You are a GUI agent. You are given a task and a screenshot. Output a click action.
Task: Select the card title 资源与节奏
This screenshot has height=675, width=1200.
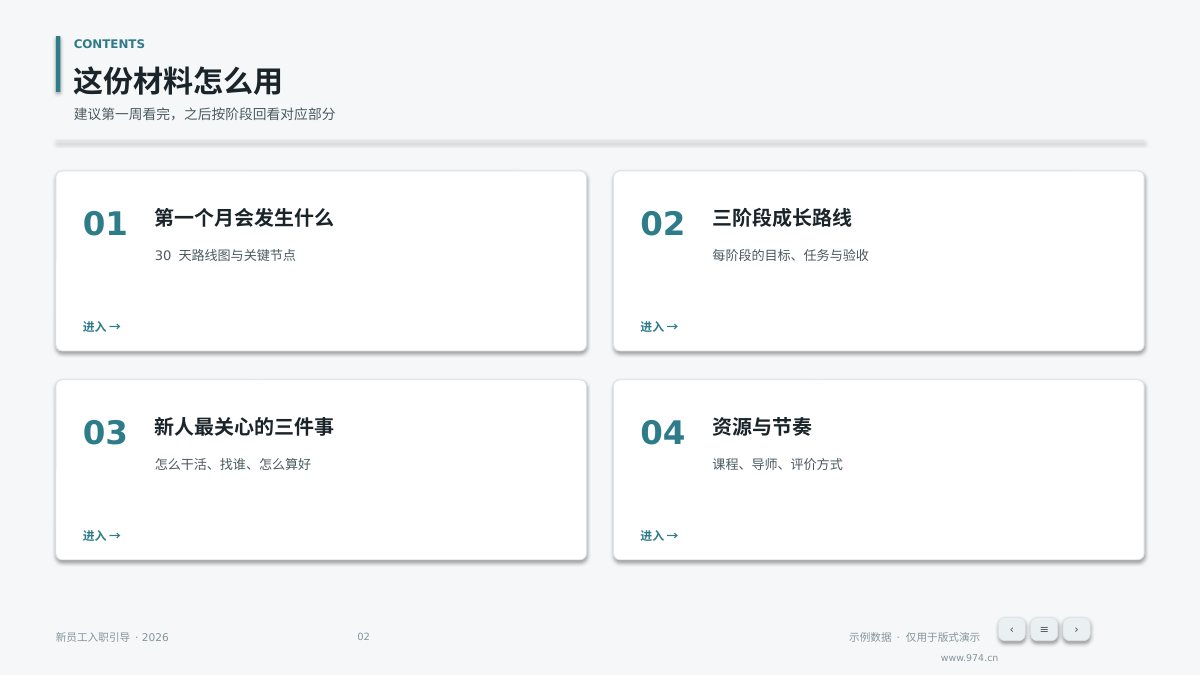762,427
